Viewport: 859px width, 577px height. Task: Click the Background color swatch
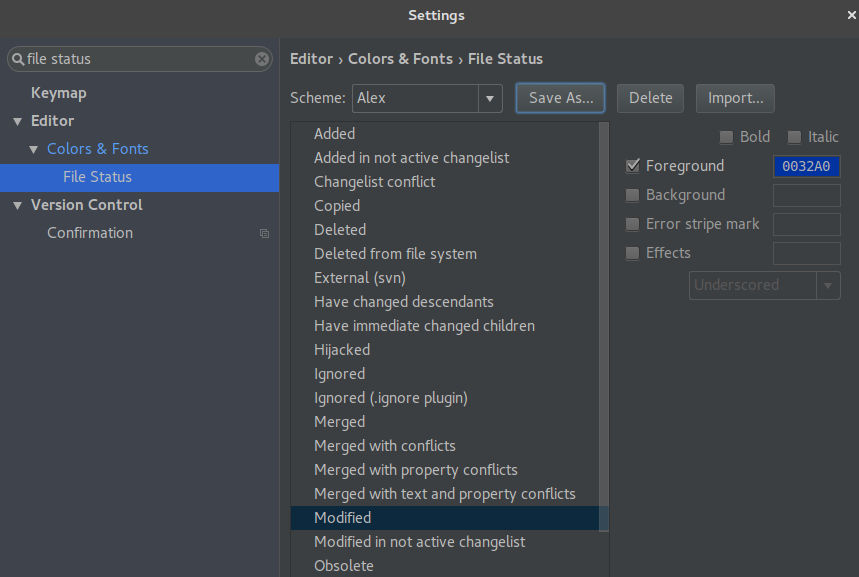tap(806, 196)
